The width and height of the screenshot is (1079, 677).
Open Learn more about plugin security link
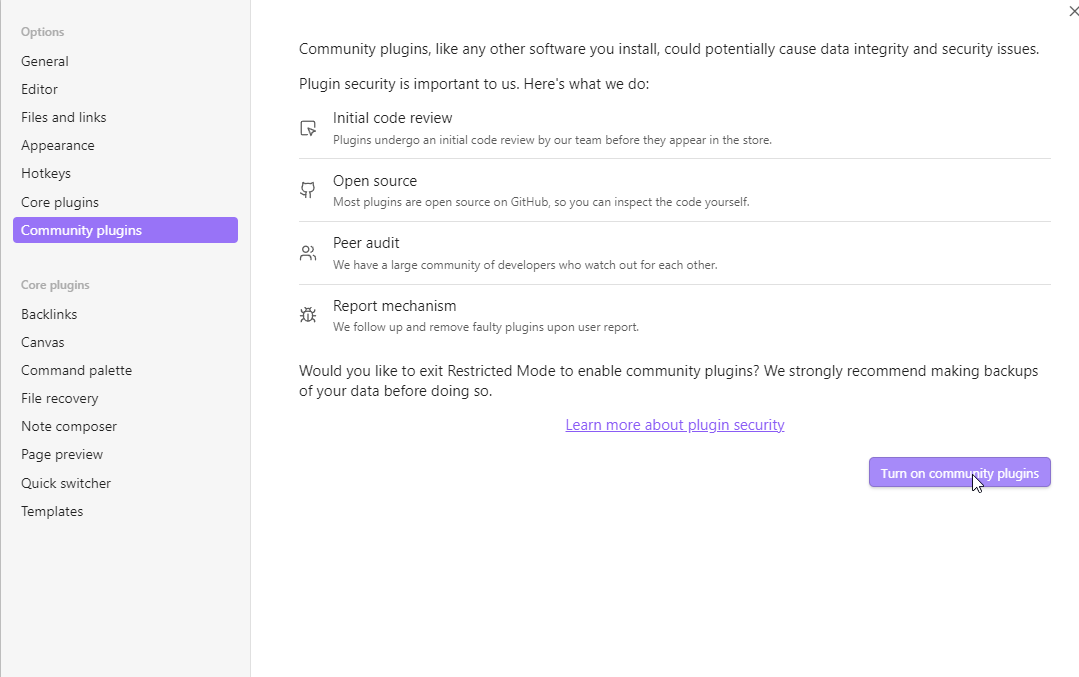point(674,425)
